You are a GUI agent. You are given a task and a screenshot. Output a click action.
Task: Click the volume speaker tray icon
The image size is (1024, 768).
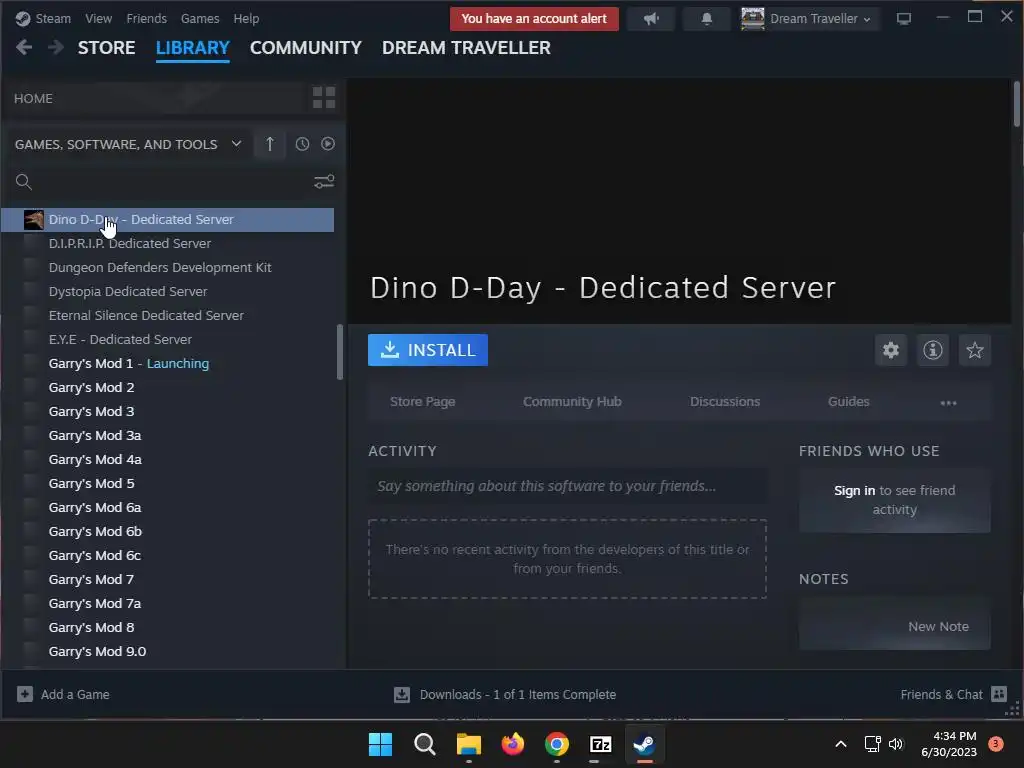(896, 744)
